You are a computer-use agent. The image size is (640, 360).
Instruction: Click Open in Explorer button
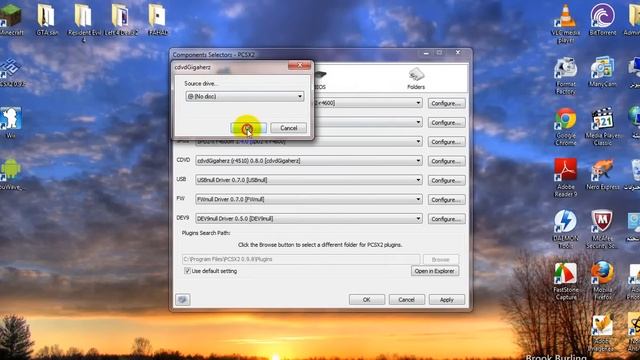pyautogui.click(x=435, y=271)
